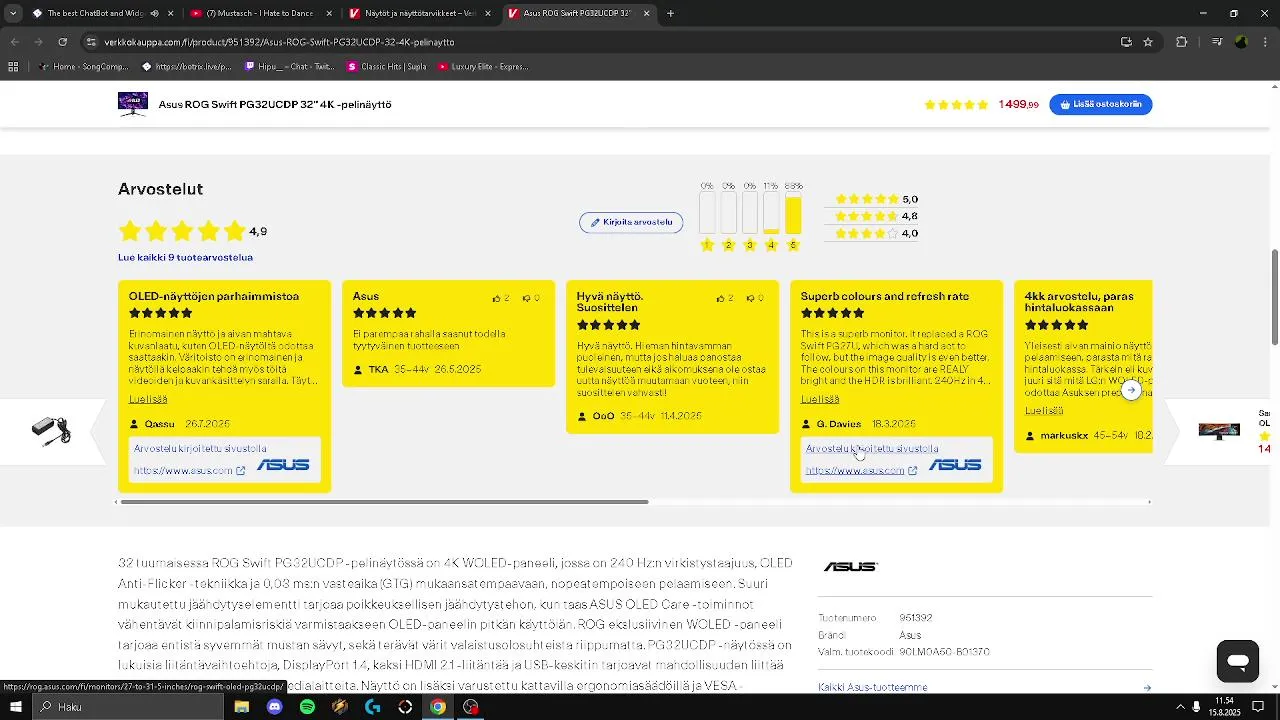The width and height of the screenshot is (1280, 720).
Task: Open the 'Luxury Elite - Expres...' bookmark
Action: (483, 67)
